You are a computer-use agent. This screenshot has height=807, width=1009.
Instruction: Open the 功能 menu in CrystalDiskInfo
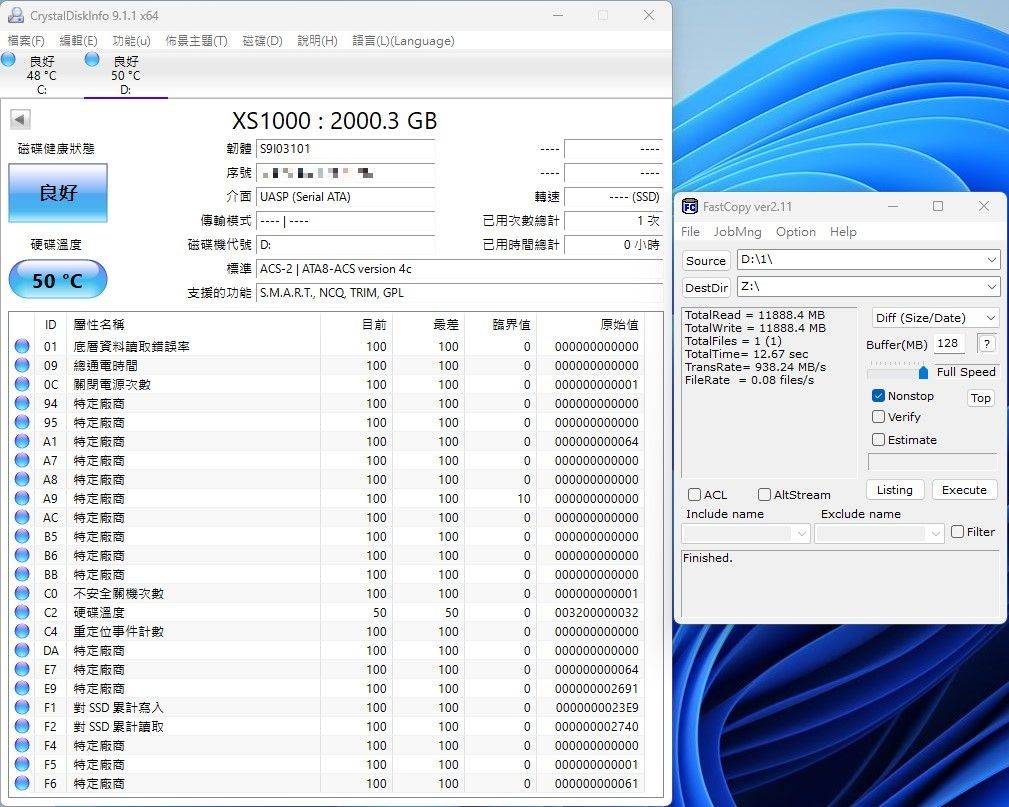coord(131,41)
